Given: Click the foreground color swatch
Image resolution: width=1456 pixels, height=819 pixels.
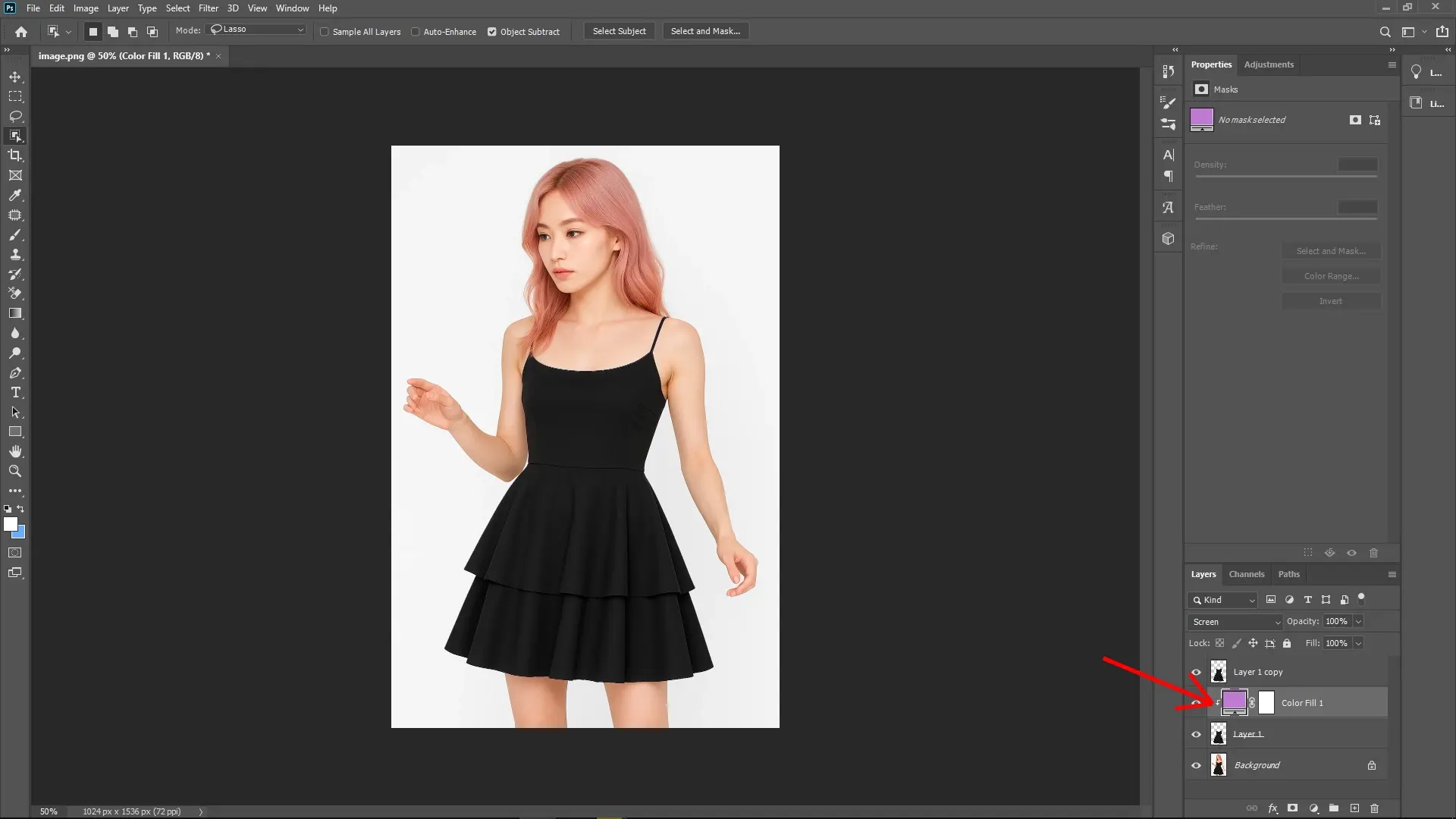Looking at the screenshot, I should click(x=10, y=523).
